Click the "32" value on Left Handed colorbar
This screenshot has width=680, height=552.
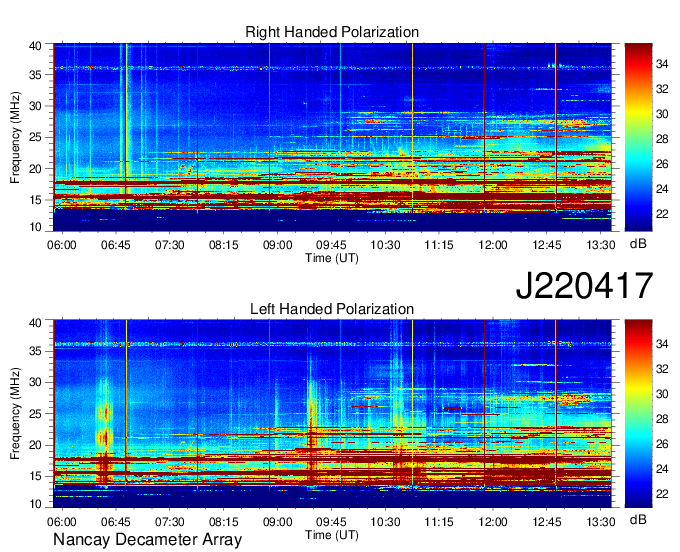click(662, 369)
